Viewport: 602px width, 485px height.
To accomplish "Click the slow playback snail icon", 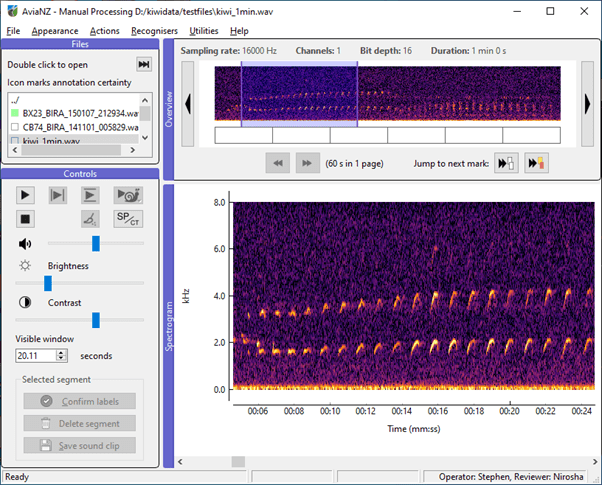I will coord(128,195).
